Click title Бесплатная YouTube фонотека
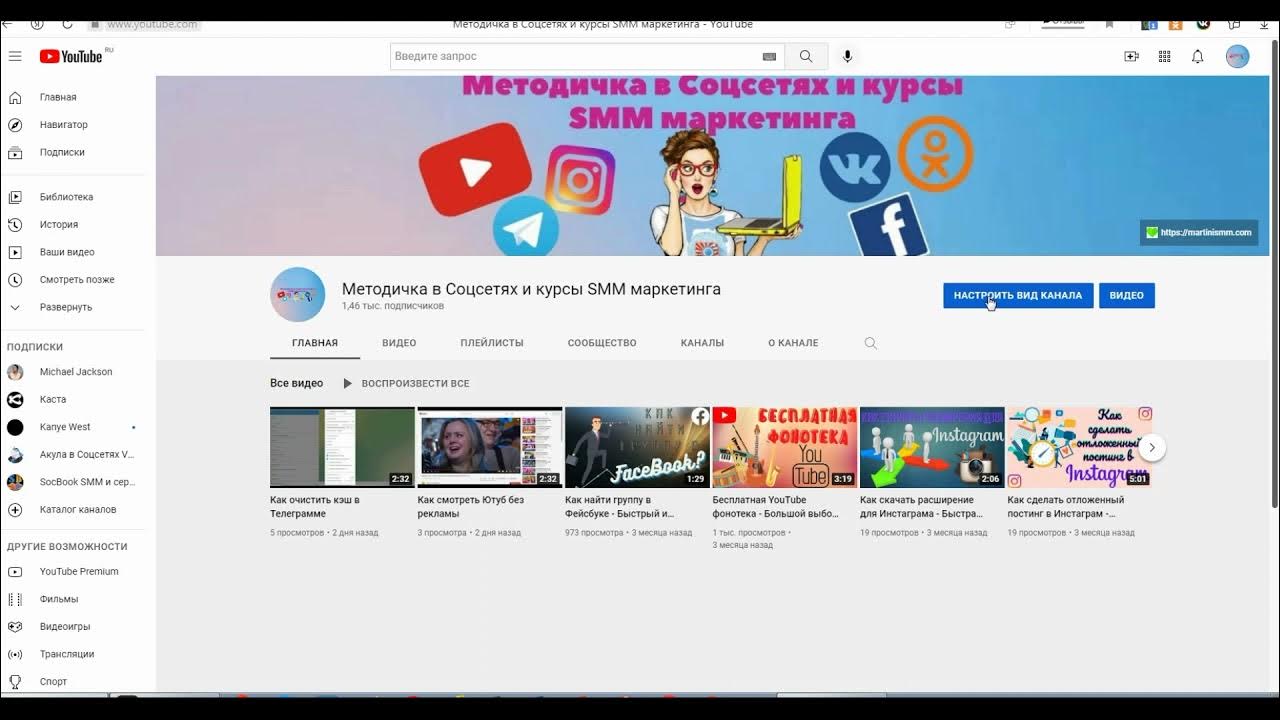Viewport: 1280px width, 720px height. 776,507
